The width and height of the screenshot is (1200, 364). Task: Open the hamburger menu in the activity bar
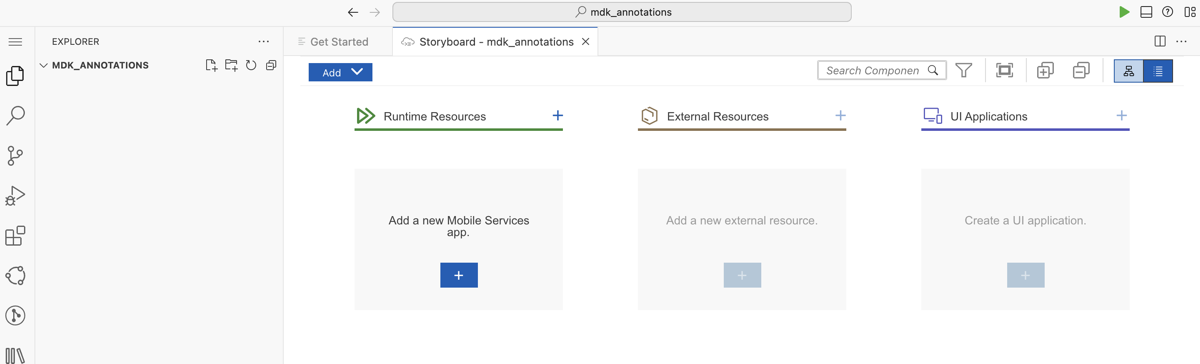coord(15,42)
